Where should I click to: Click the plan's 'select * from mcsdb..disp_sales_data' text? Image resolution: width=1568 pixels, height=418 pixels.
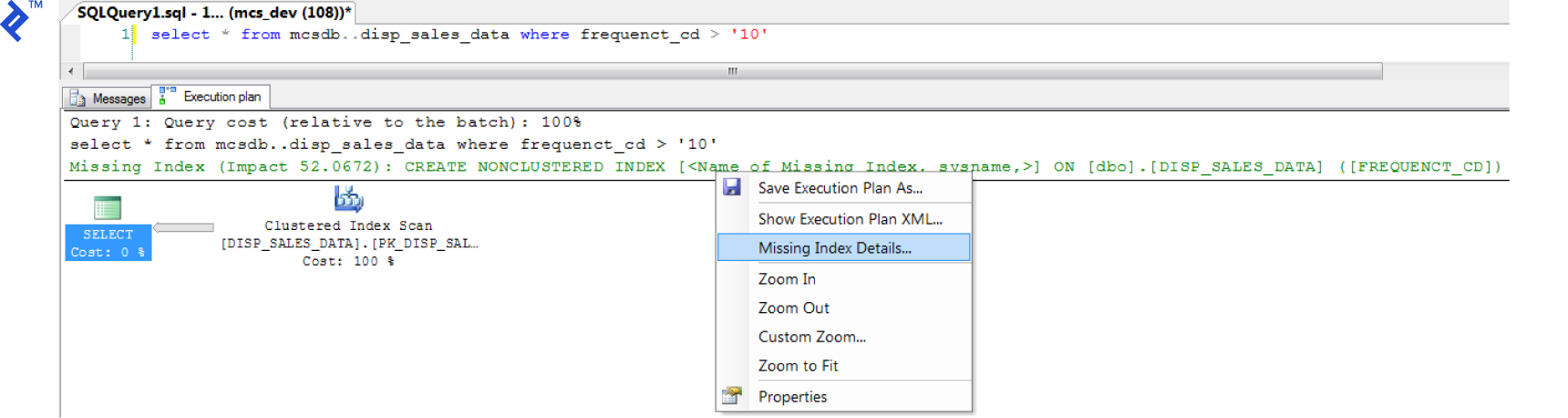[x=394, y=144]
